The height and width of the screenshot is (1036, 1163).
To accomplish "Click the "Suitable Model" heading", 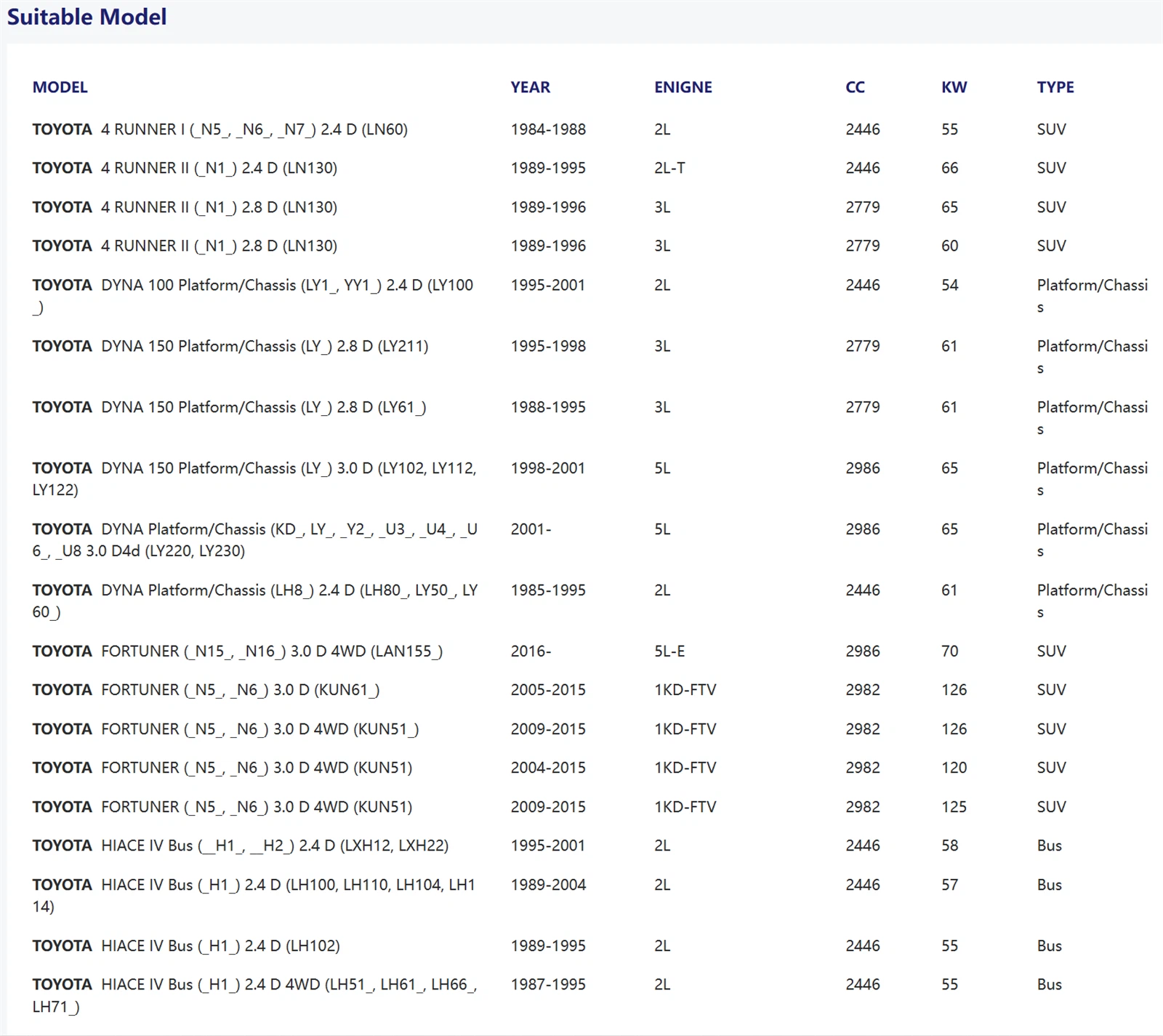I will click(x=86, y=17).
